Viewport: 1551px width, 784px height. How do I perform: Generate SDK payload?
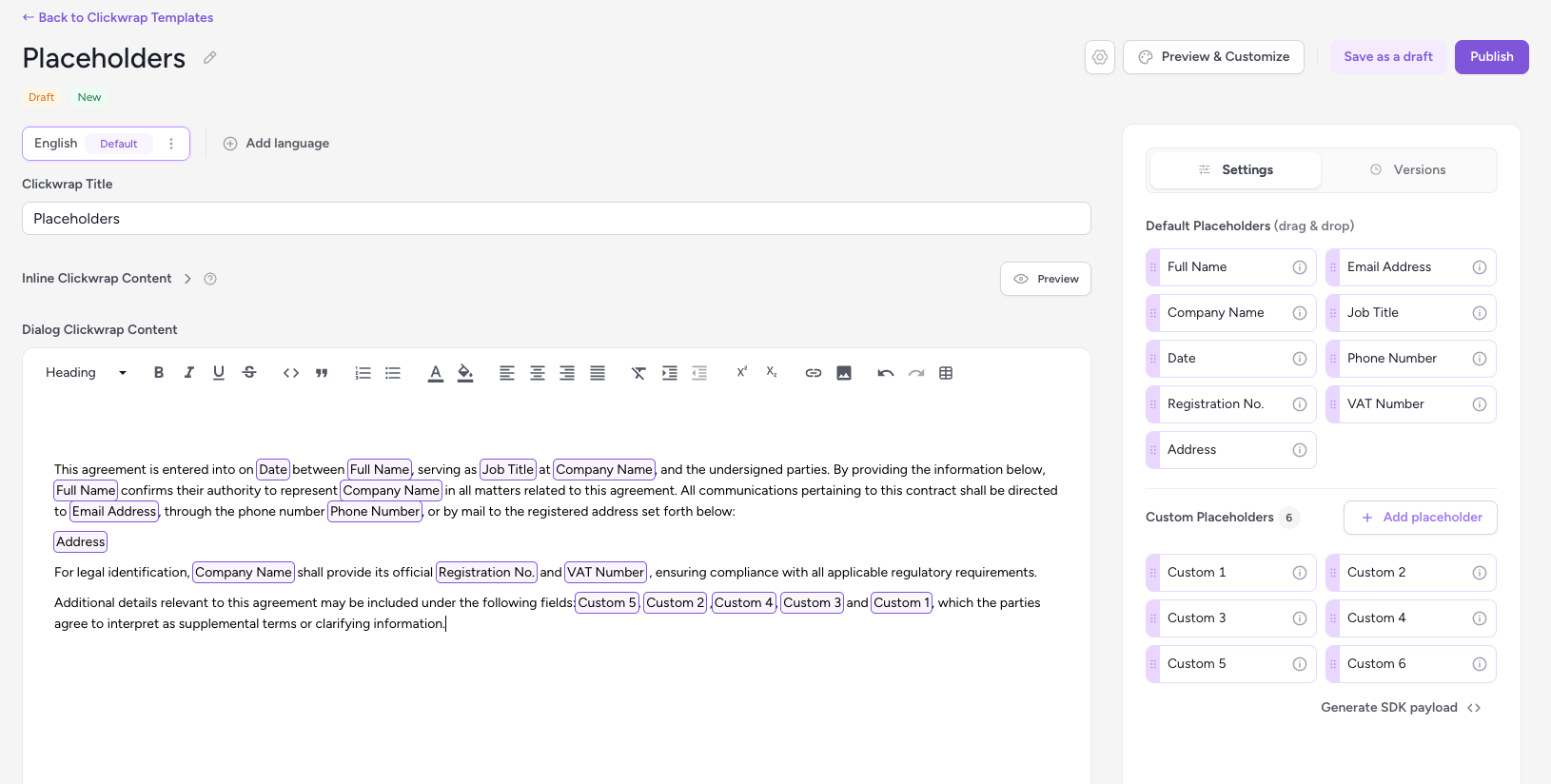click(1401, 708)
